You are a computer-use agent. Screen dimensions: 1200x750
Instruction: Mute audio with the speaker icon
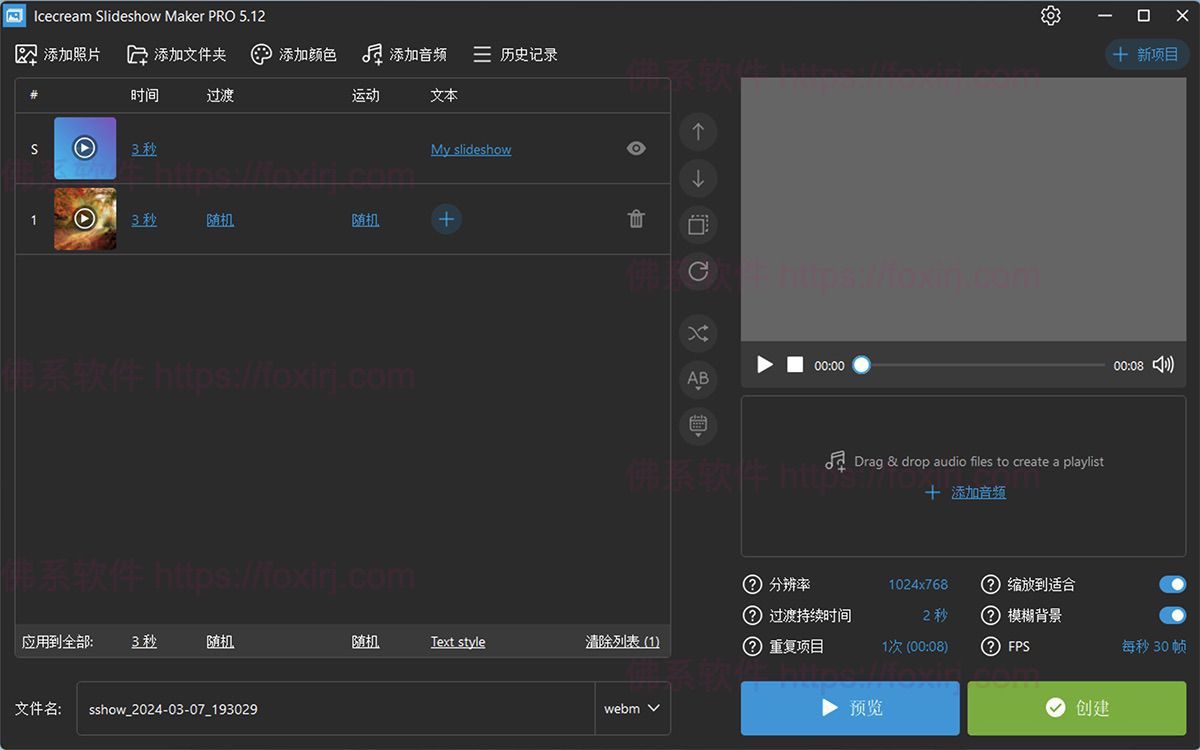(1163, 365)
